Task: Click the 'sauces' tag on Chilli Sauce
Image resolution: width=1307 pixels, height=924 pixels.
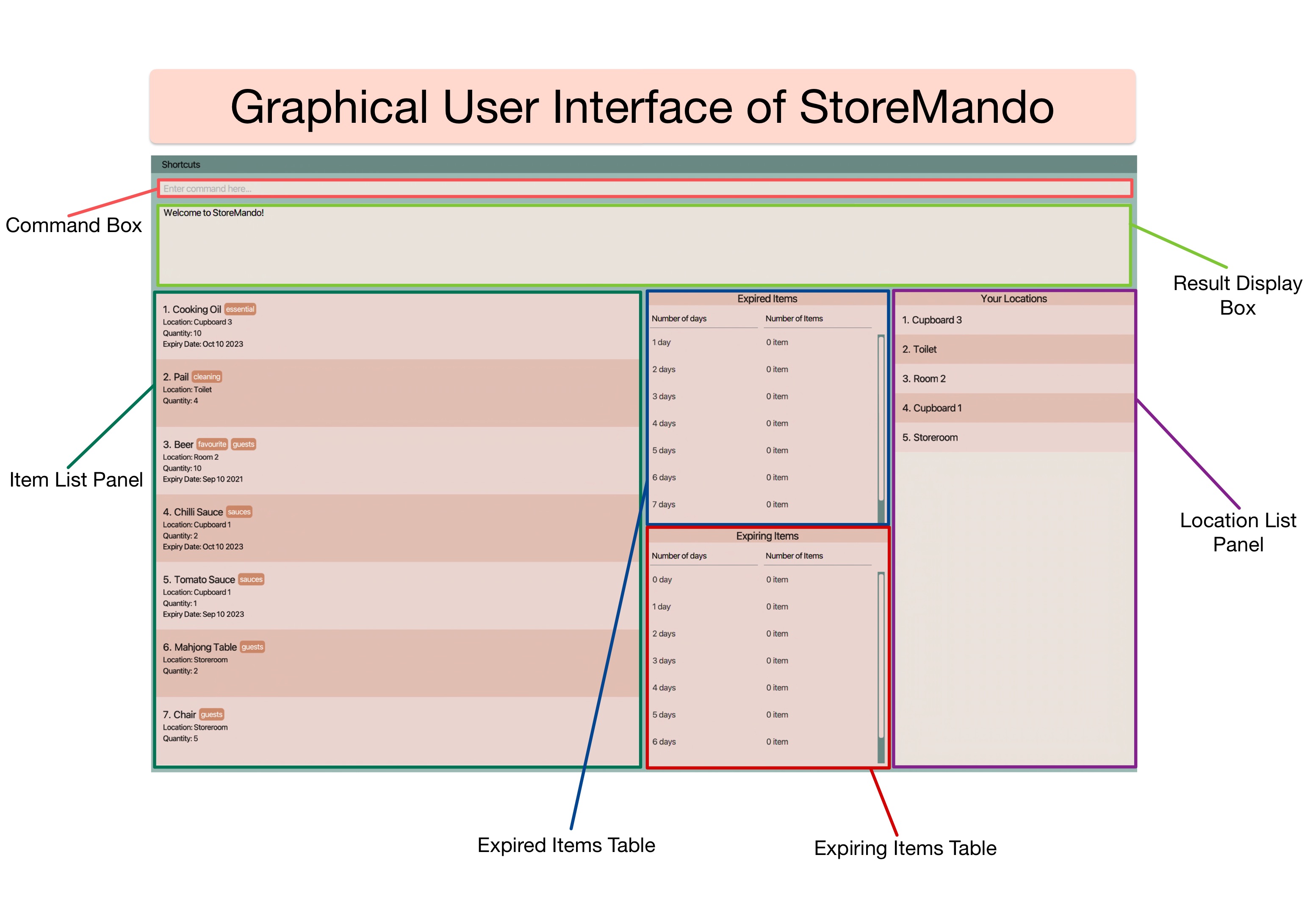Action: pos(239,512)
